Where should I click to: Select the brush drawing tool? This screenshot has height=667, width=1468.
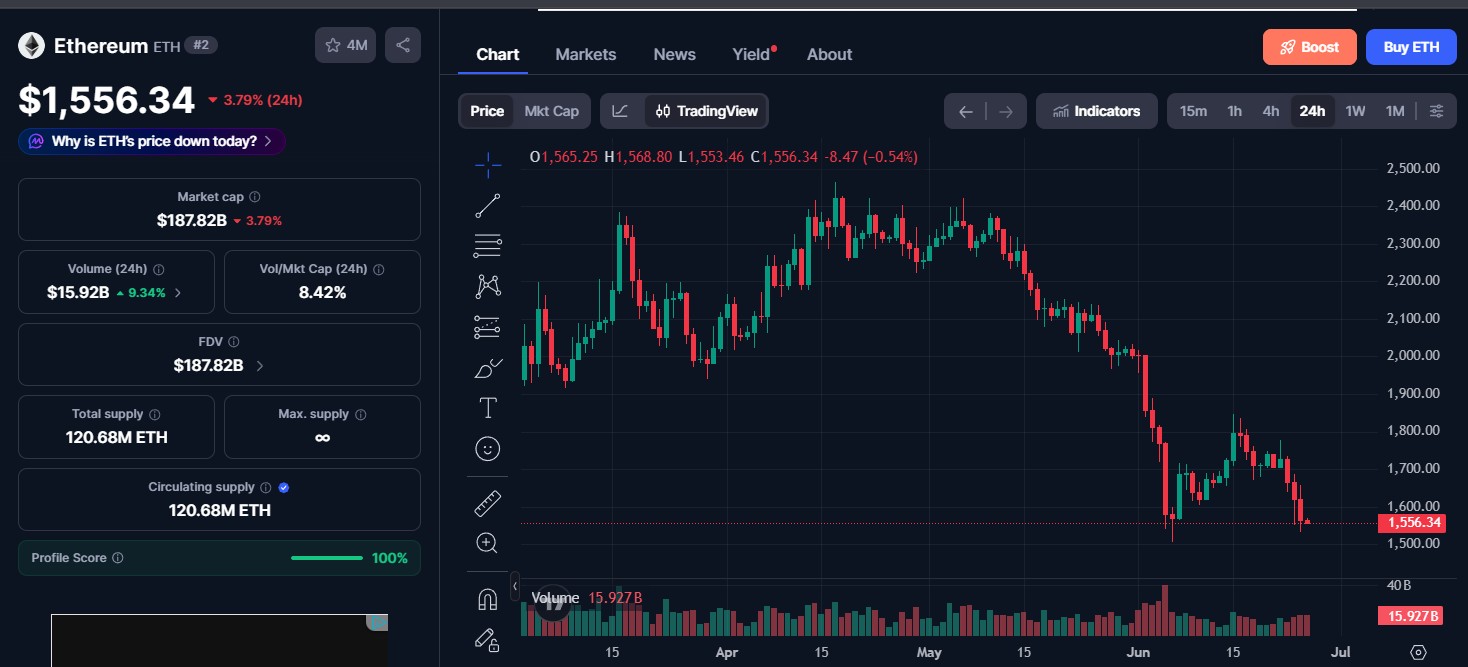pyautogui.click(x=488, y=368)
